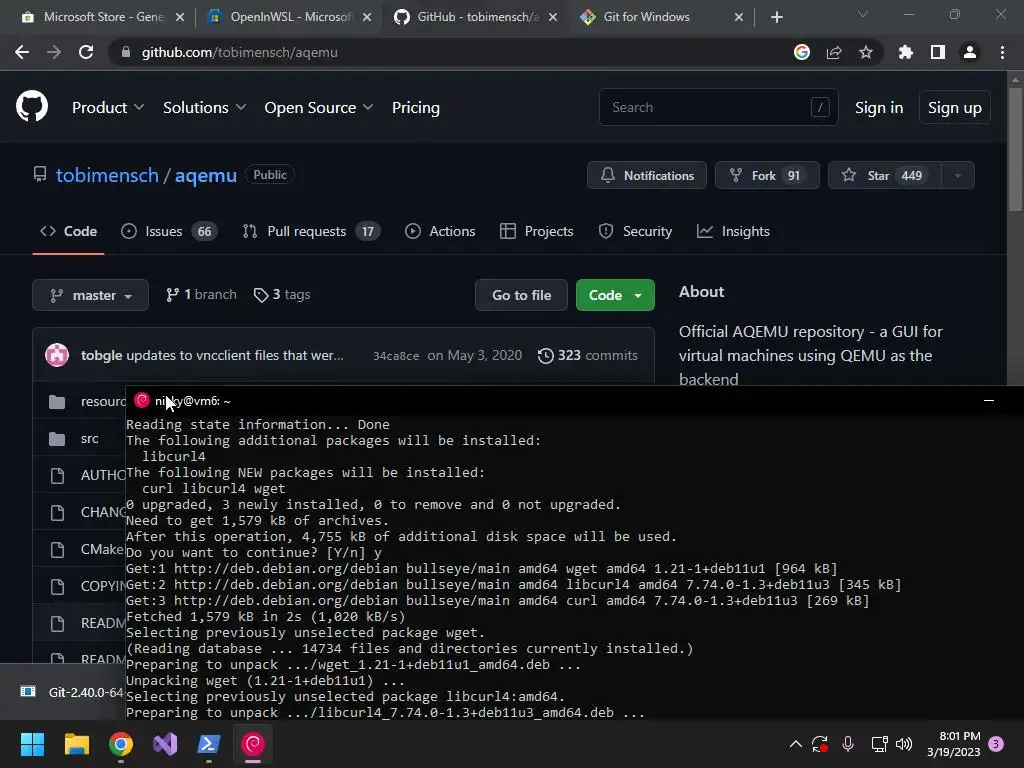1024x768 pixels.
Task: Open the Debian app on taskbar
Action: coord(253,744)
